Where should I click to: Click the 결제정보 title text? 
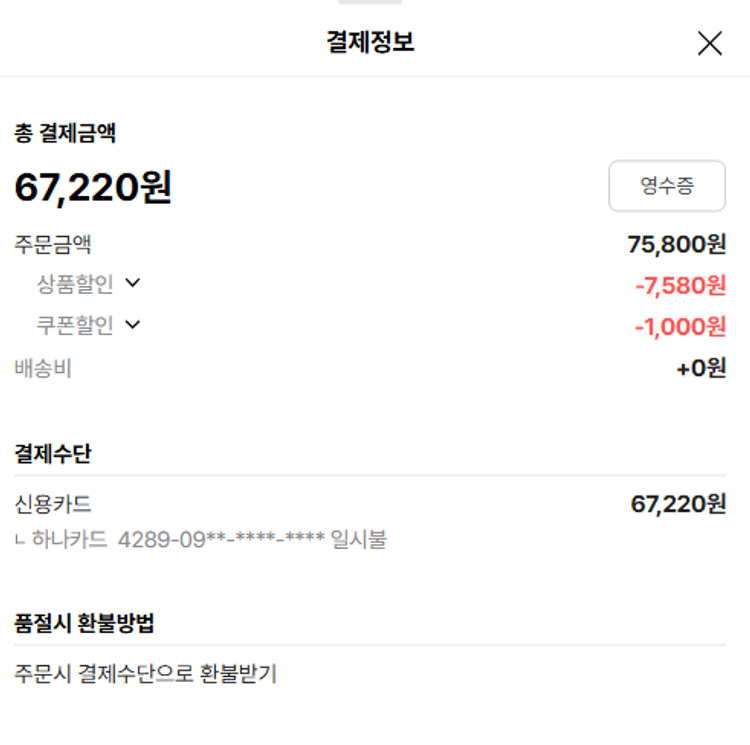[370, 43]
